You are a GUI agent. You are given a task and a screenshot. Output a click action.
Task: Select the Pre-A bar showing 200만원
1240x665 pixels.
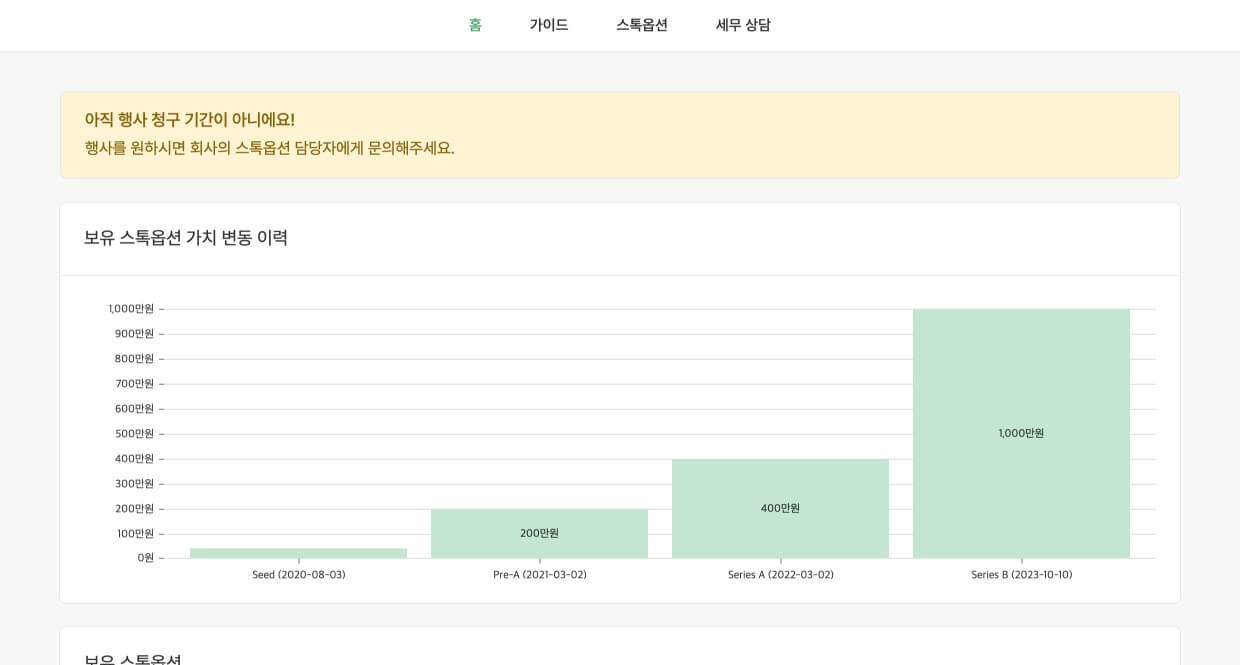click(x=539, y=533)
